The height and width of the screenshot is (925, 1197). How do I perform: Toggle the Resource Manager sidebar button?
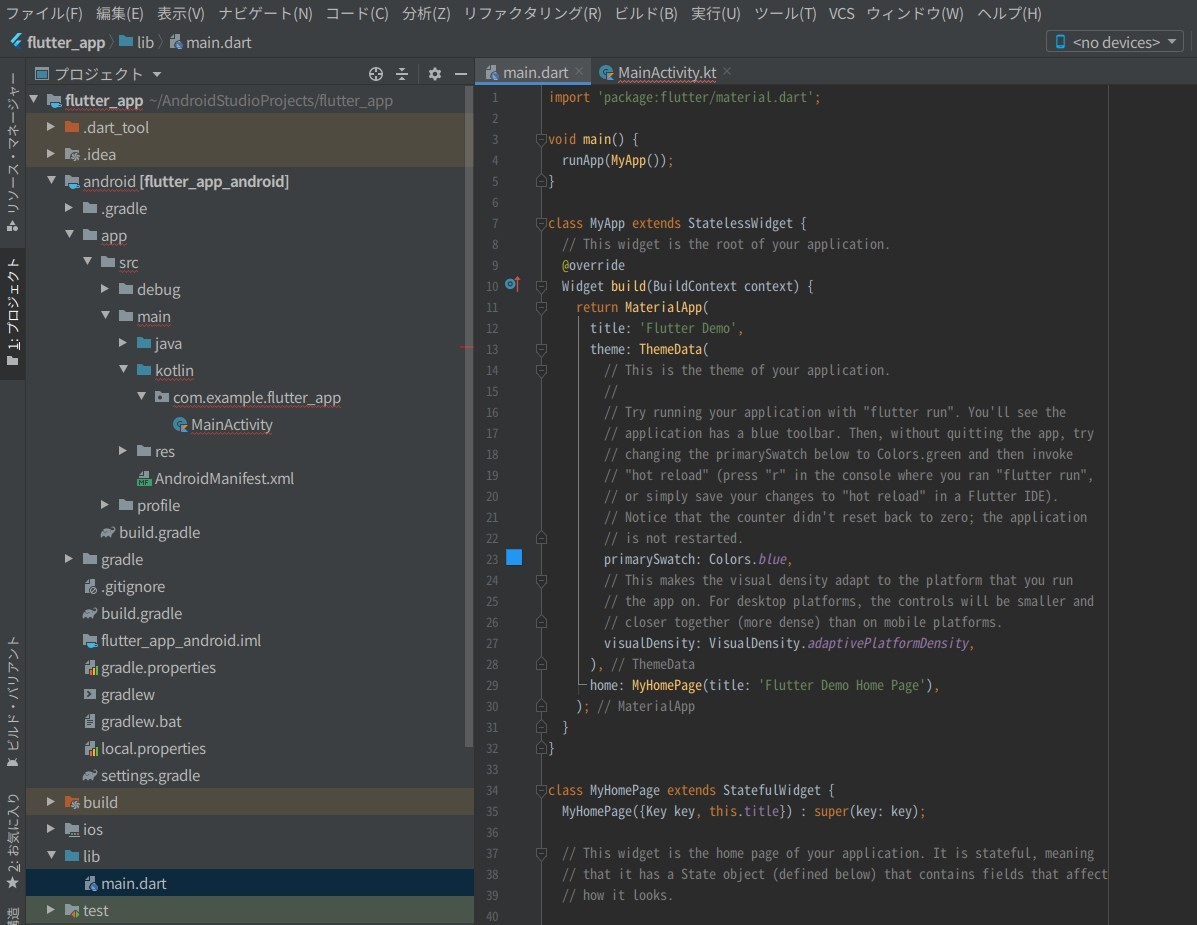pyautogui.click(x=12, y=150)
